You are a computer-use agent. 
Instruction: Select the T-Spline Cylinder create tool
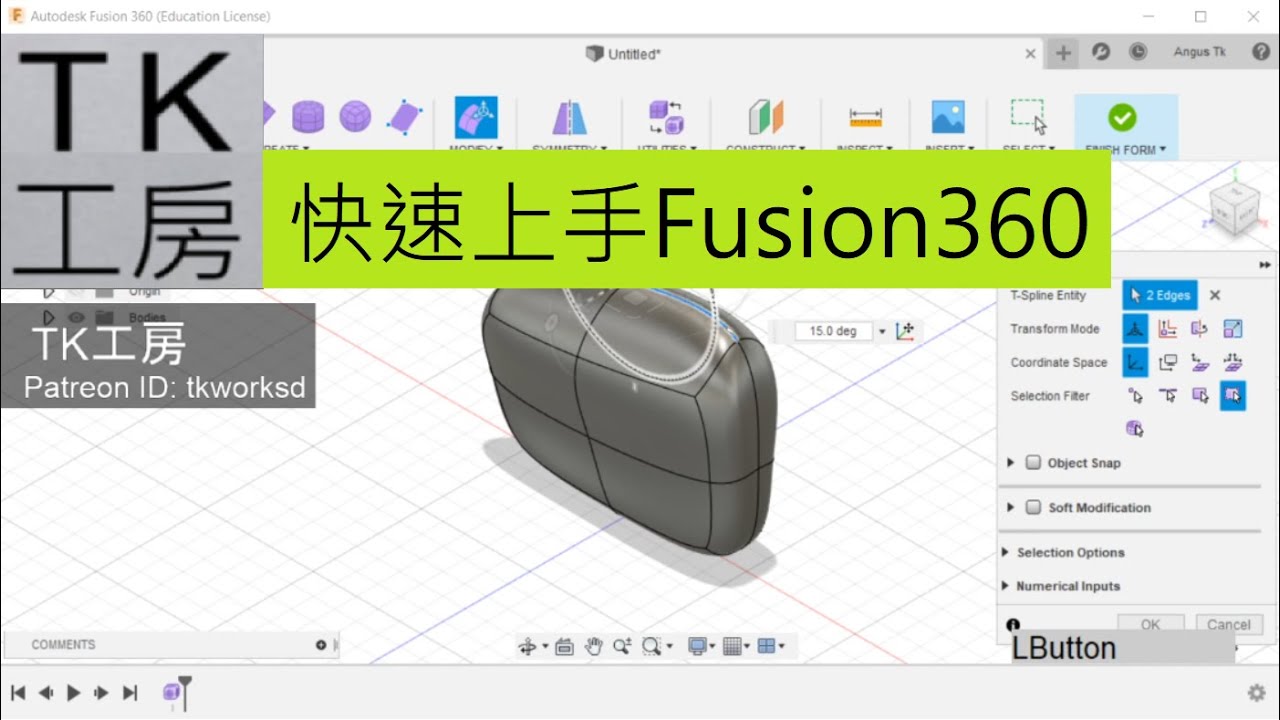click(308, 117)
